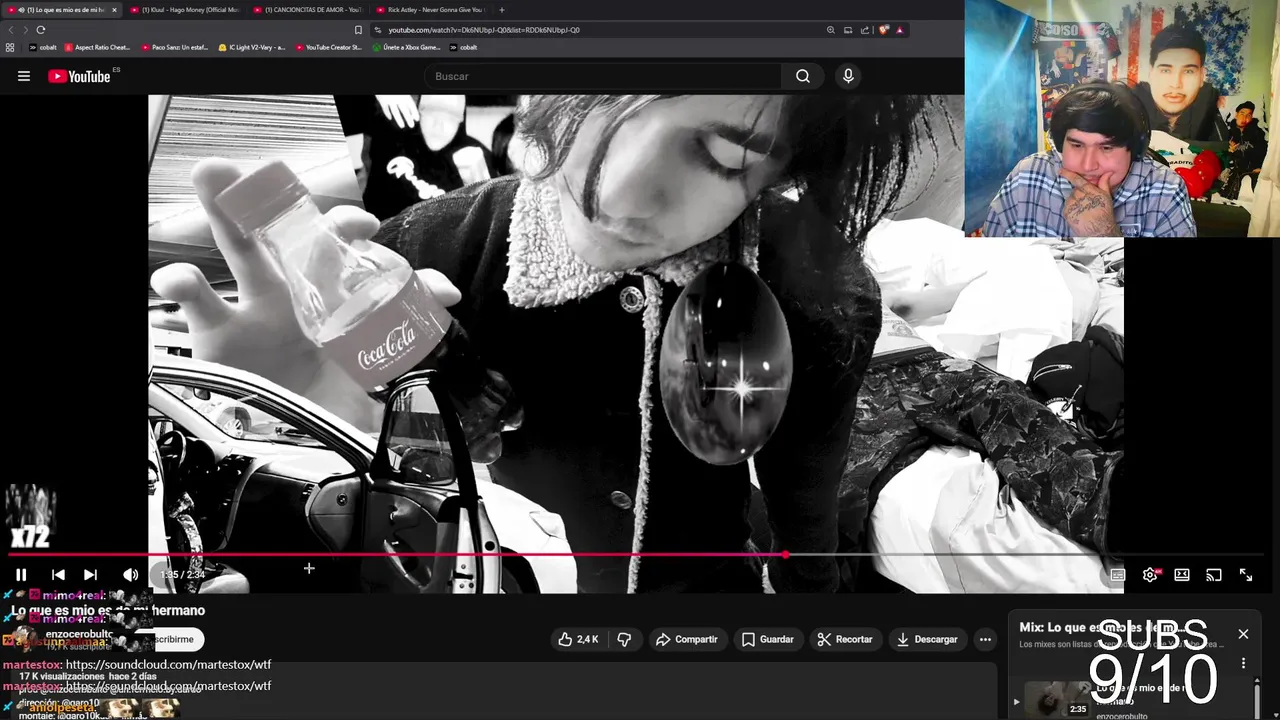
Task: Click the progress bar scrubber dot
Action: pyautogui.click(x=786, y=554)
